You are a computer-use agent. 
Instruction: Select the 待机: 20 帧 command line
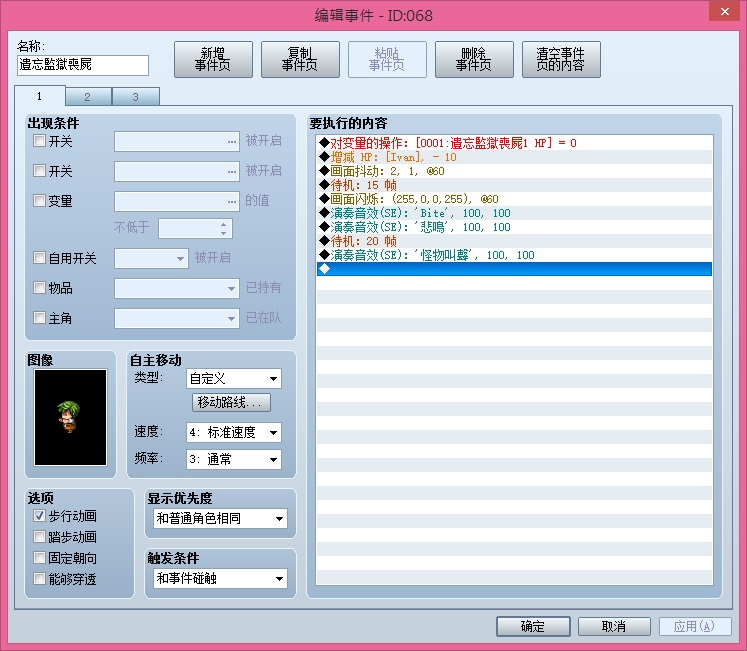click(x=515, y=241)
